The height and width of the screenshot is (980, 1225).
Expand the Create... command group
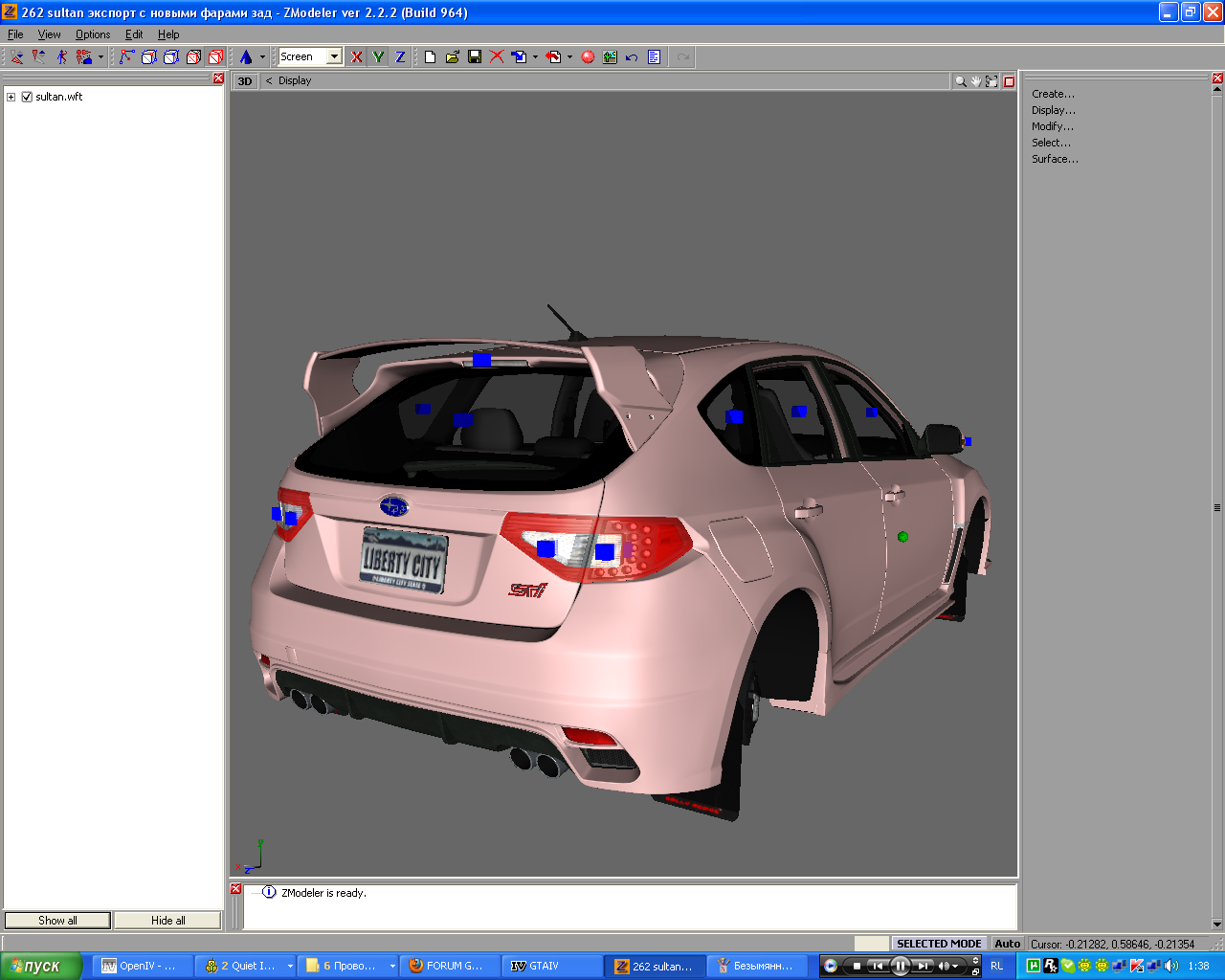(x=1053, y=94)
